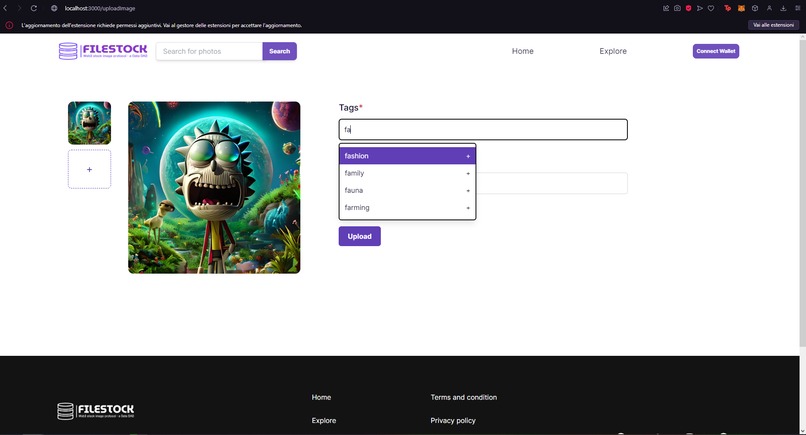This screenshot has width=806, height=435.
Task: Open the browser easy setup menu icon
Action: 798,8
